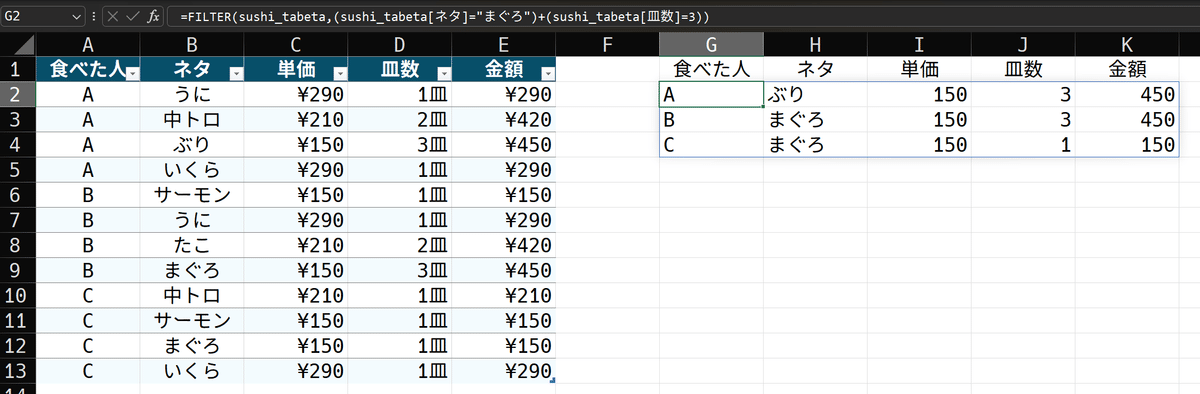
Task: Click cell J1 header 皿数
Action: [x=1023, y=69]
